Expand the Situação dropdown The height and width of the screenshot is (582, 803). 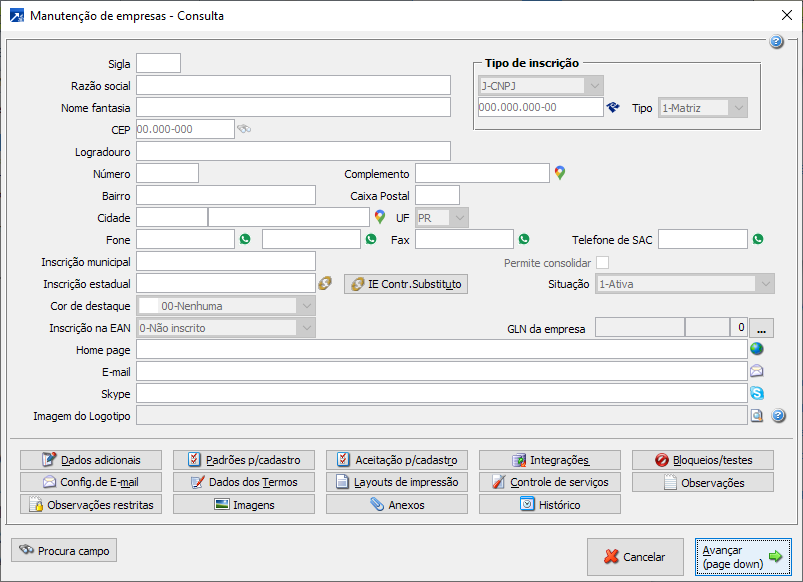tap(765, 284)
